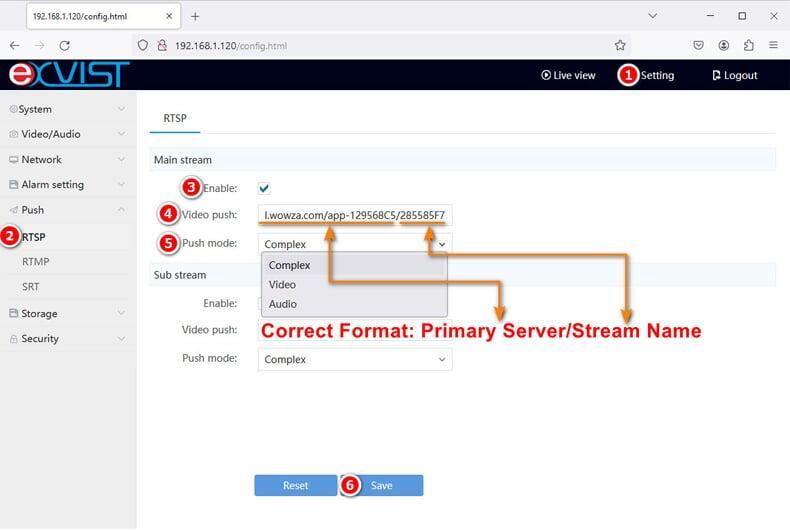
Task: Choose Audio from Push mode list
Action: click(283, 304)
